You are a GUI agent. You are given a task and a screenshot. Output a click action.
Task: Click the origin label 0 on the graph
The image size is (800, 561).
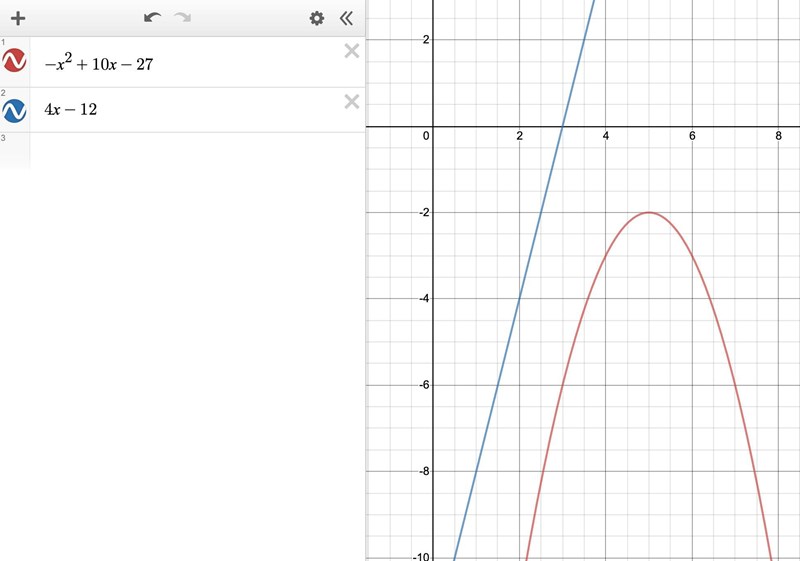426,137
